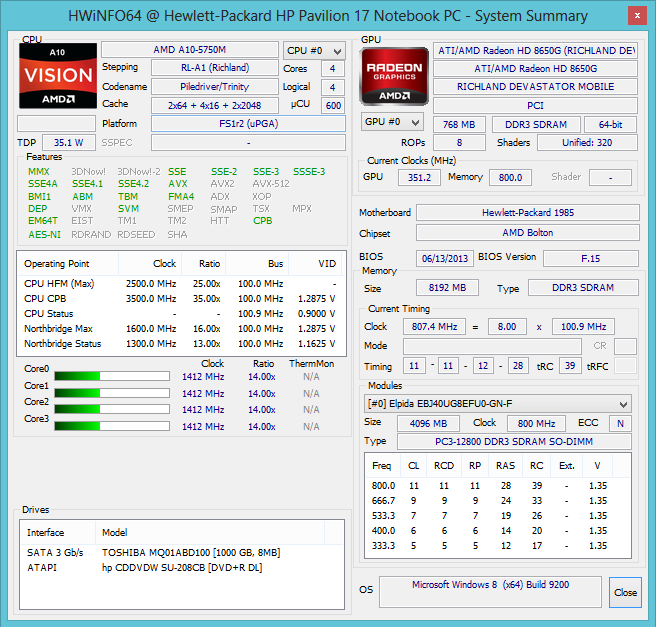Select the 533.3 frequency timing row
656x627 pixels.
(x=497, y=516)
